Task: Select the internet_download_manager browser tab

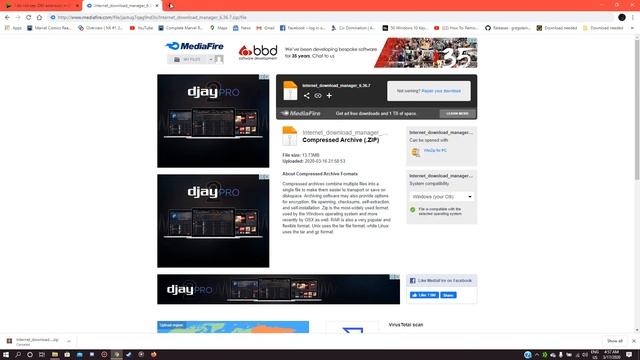Action: [x=121, y=6]
